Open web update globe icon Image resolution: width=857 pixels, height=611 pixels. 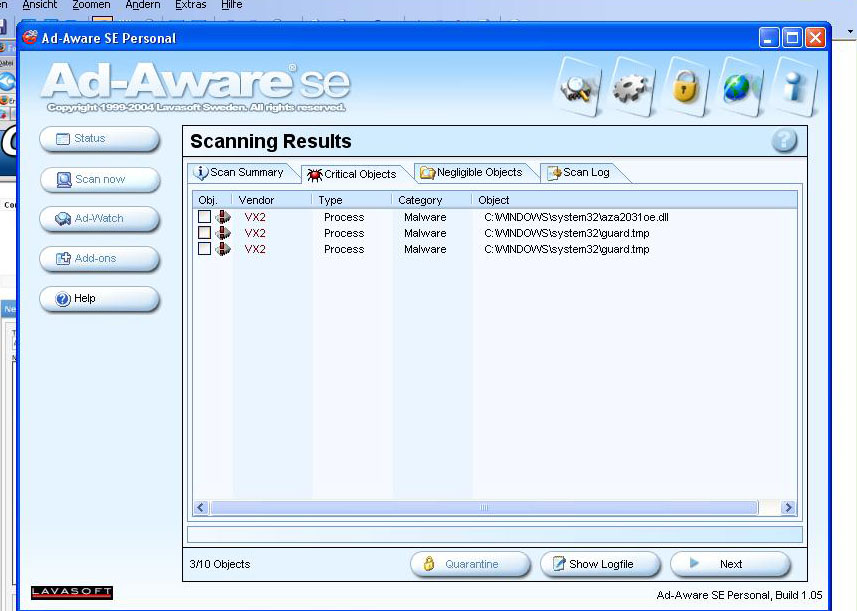tap(739, 87)
